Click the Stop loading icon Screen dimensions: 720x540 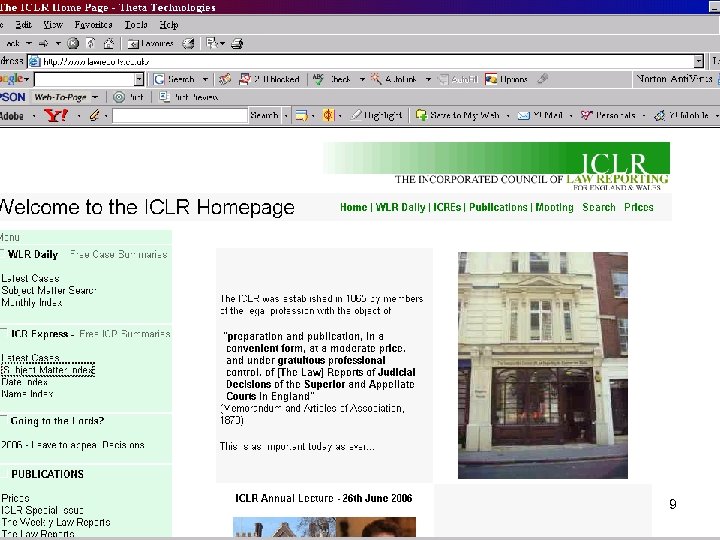coord(73,44)
